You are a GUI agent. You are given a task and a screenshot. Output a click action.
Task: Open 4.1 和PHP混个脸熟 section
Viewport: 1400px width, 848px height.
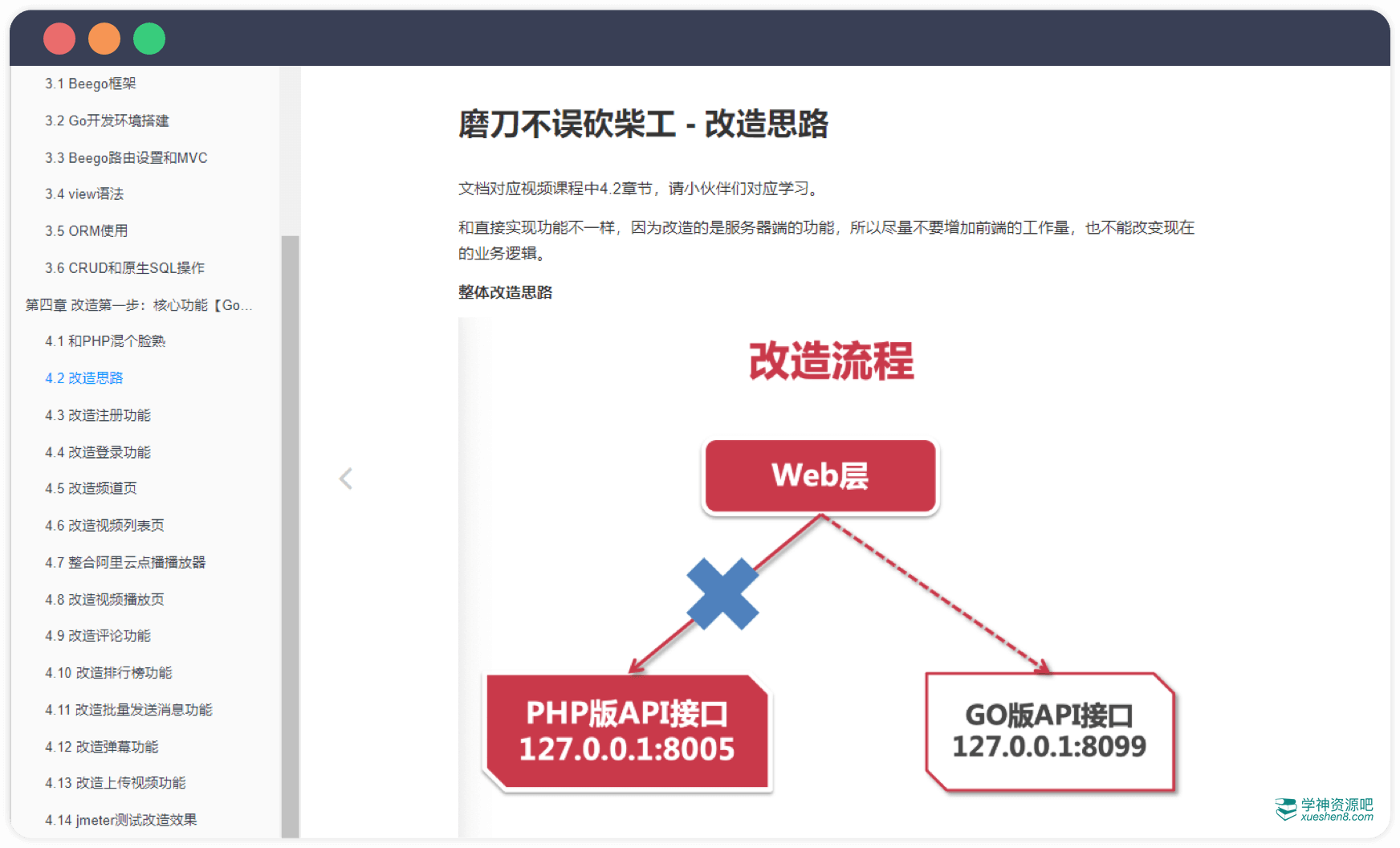105,341
